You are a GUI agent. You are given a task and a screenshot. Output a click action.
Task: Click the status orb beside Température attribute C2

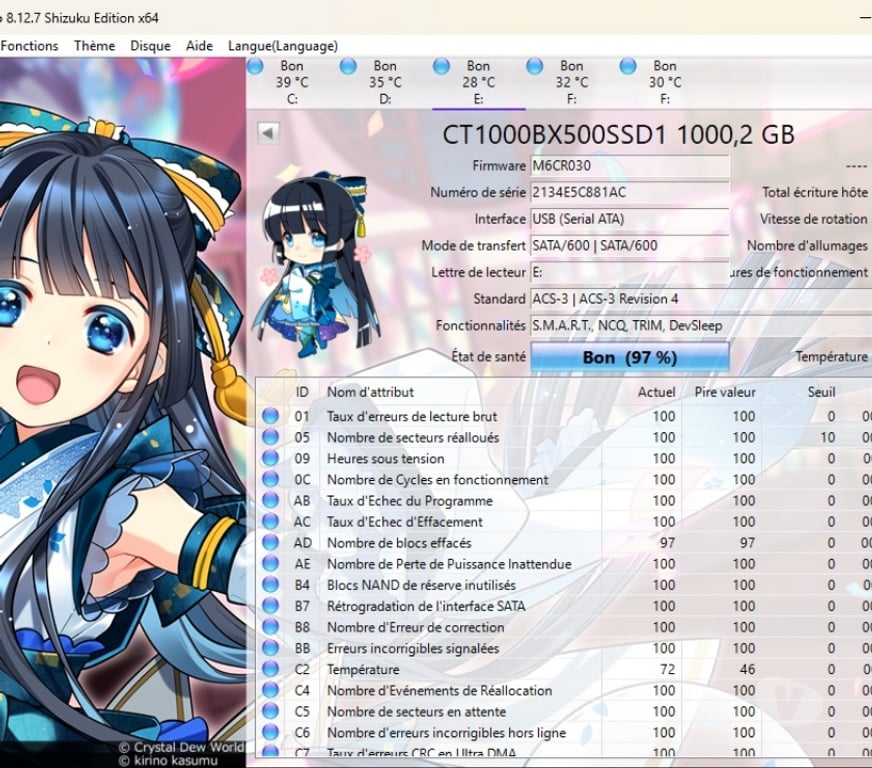270,670
